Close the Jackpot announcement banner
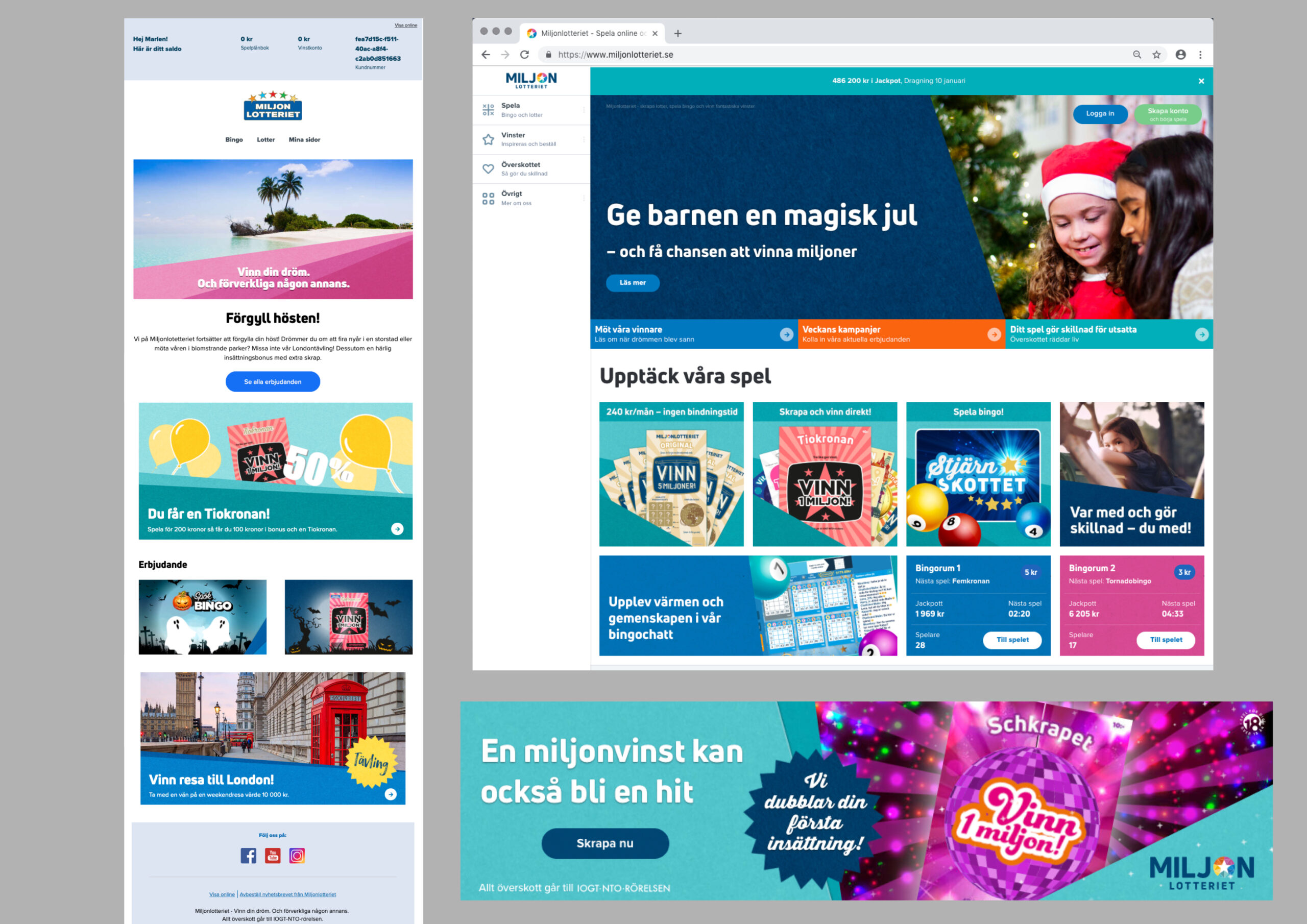Image resolution: width=1307 pixels, height=924 pixels. [x=1201, y=81]
